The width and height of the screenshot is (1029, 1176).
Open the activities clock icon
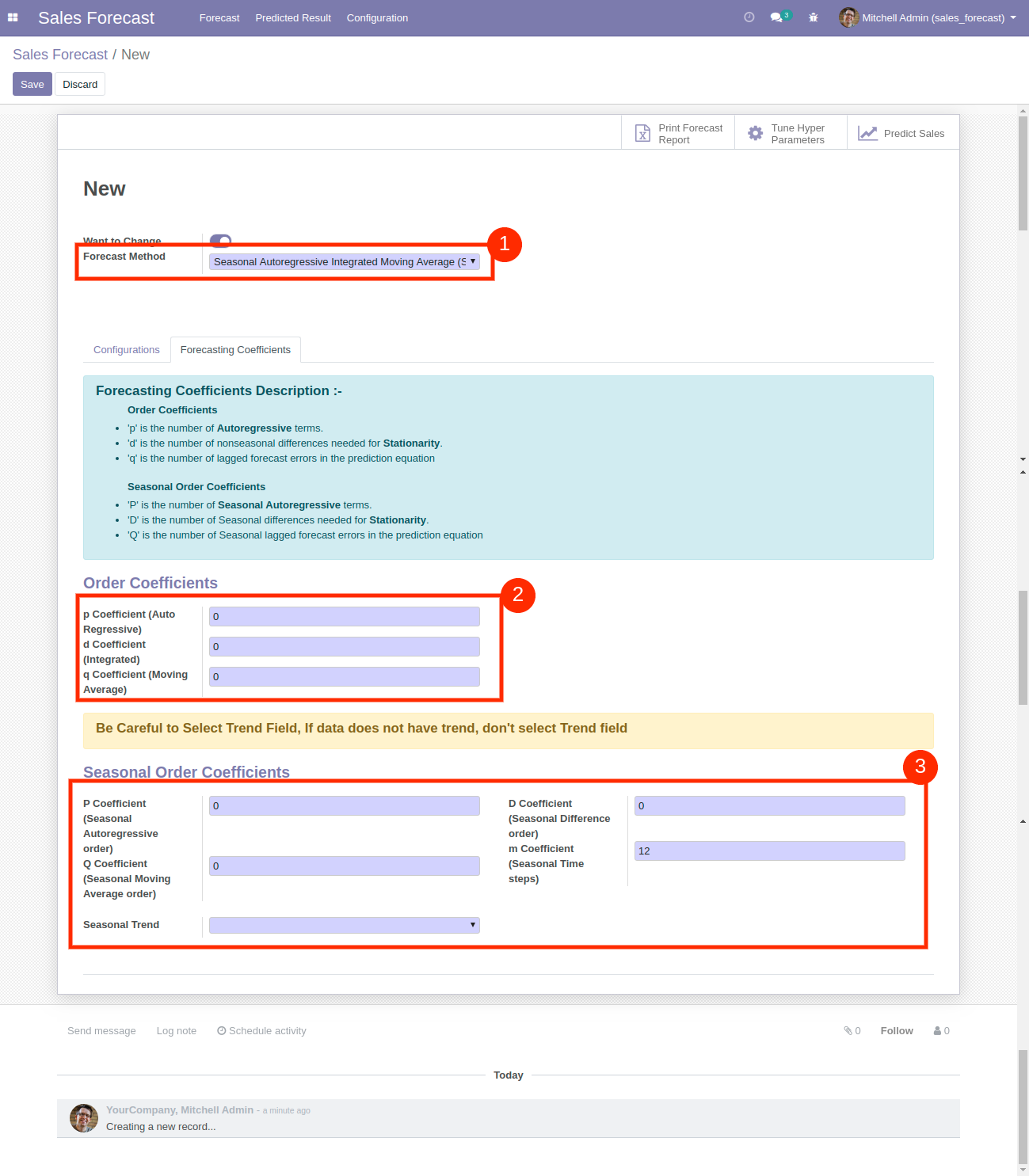tap(749, 17)
